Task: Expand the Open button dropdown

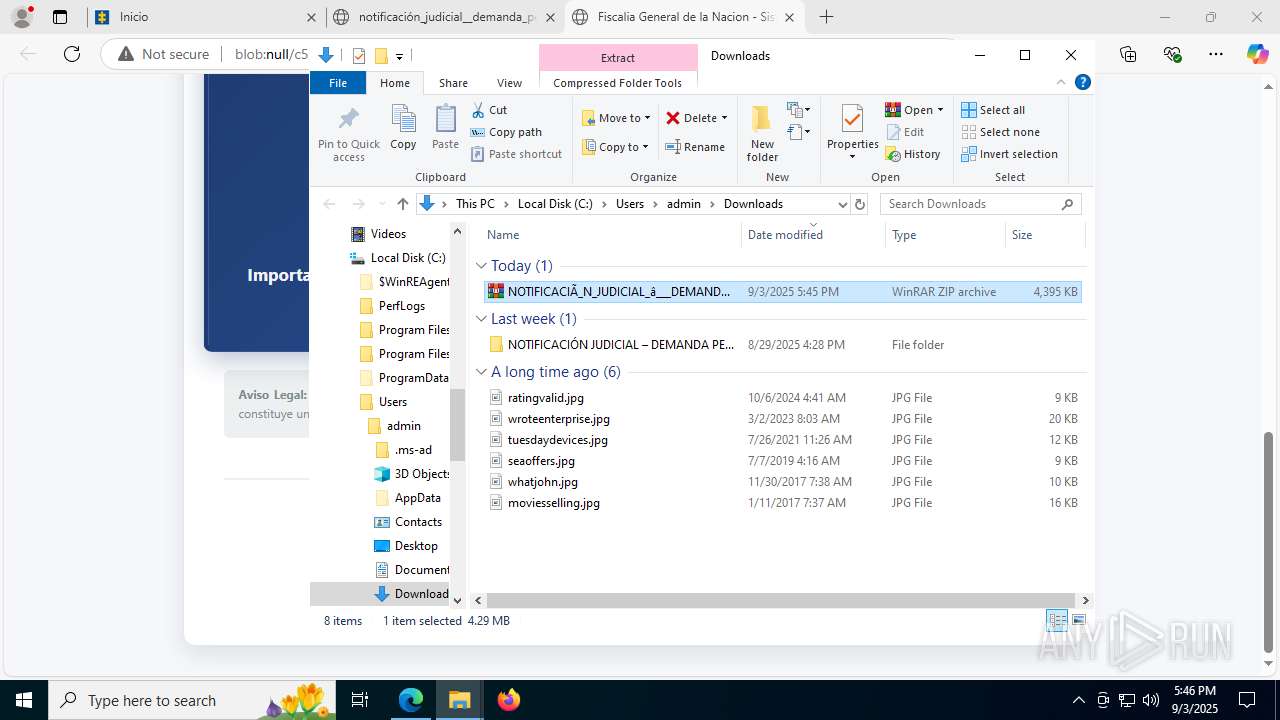Action: click(940, 110)
